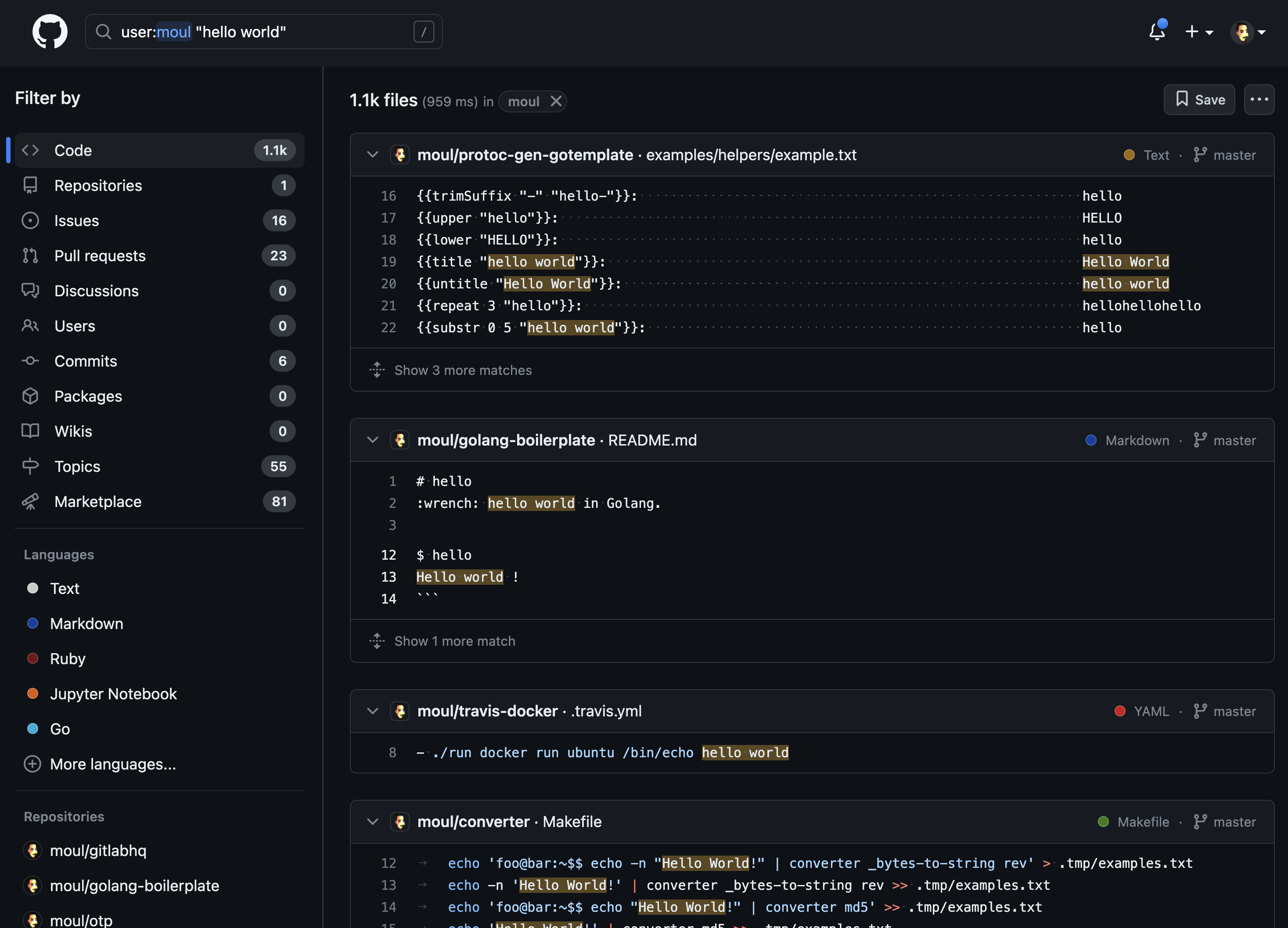Click owner avatar on travis-docker result
1288x928 pixels.
[x=400, y=711]
